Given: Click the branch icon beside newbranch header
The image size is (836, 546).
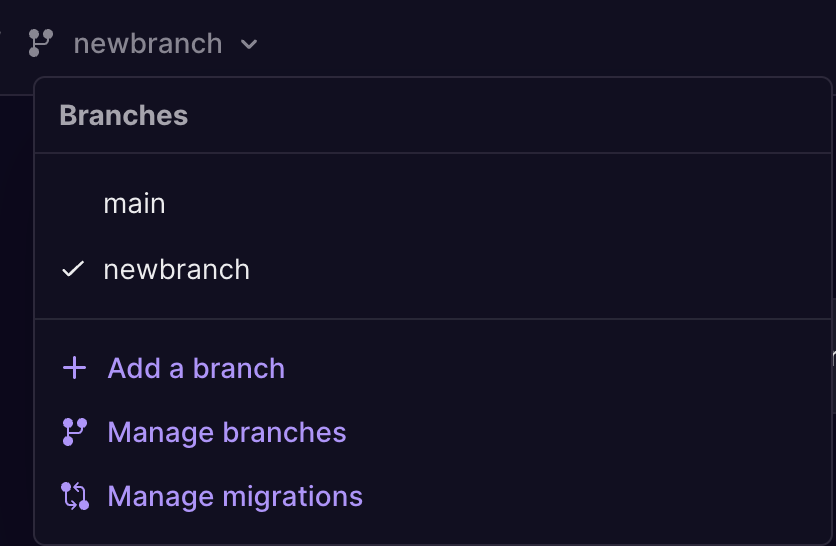Looking at the screenshot, I should pos(40,43).
